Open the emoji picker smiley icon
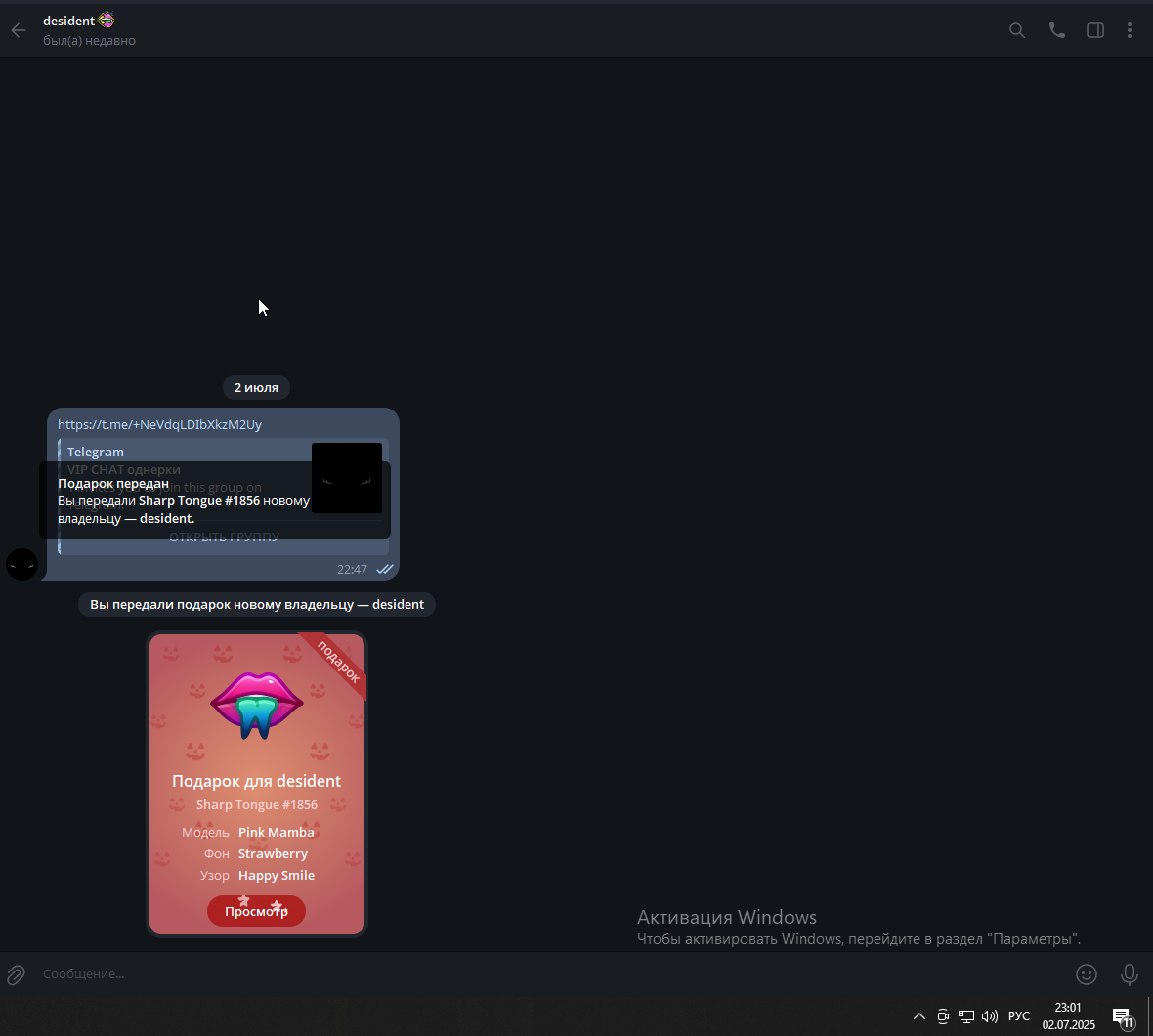 1087,974
